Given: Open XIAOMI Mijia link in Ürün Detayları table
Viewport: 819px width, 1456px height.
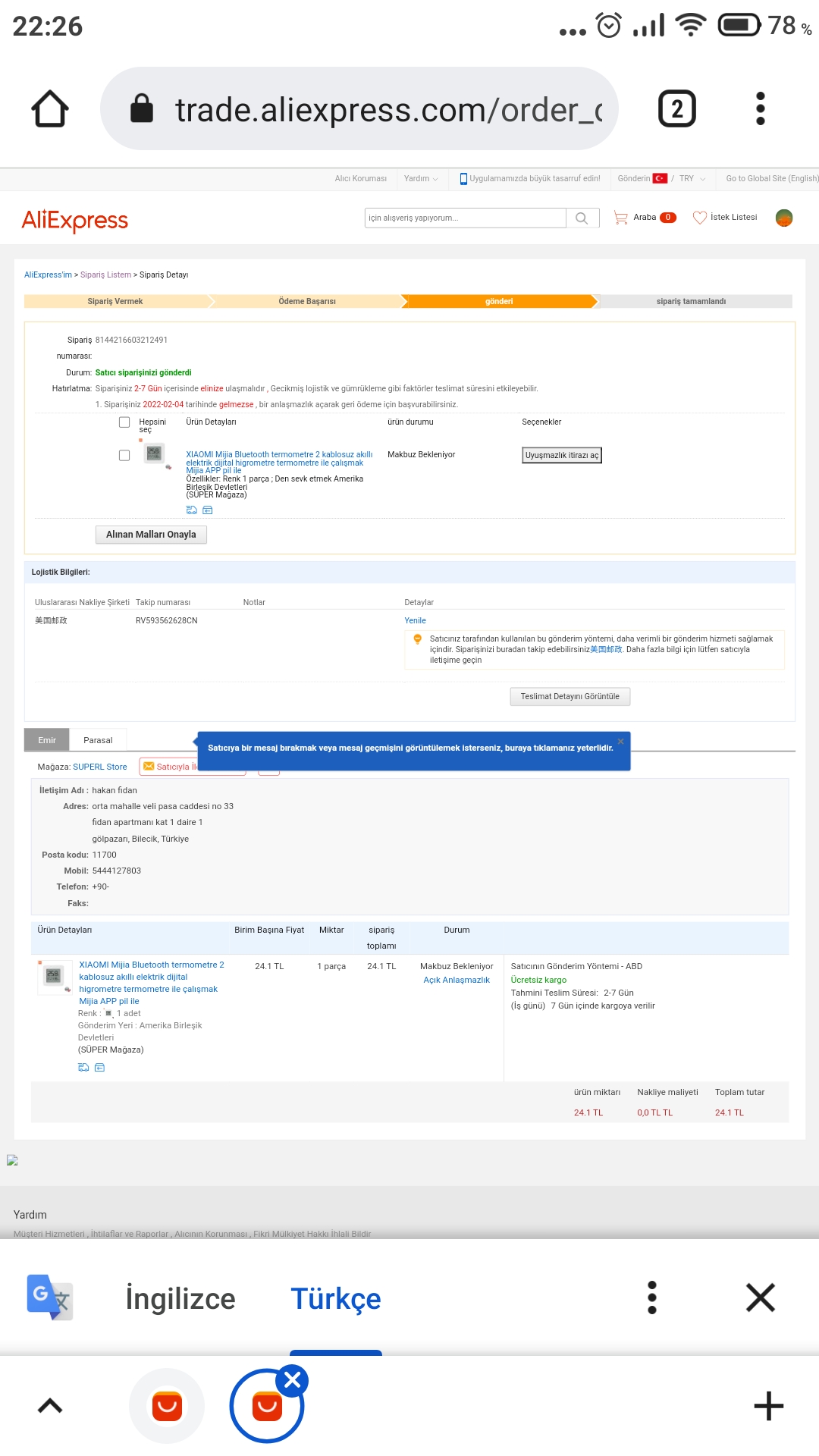Looking at the screenshot, I should click(x=152, y=983).
